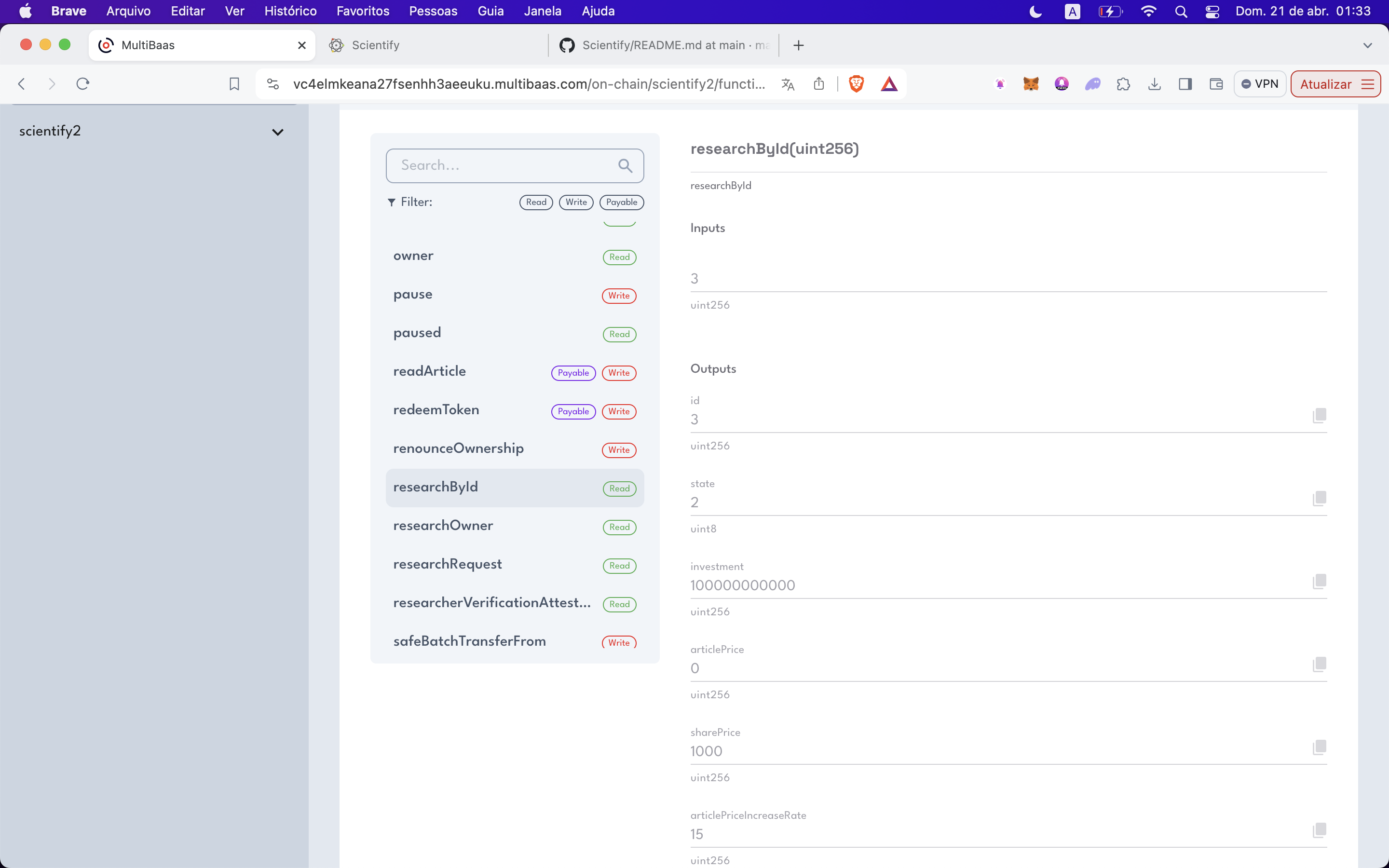Go back with the browser back arrow
1389x868 pixels.
pos(22,84)
